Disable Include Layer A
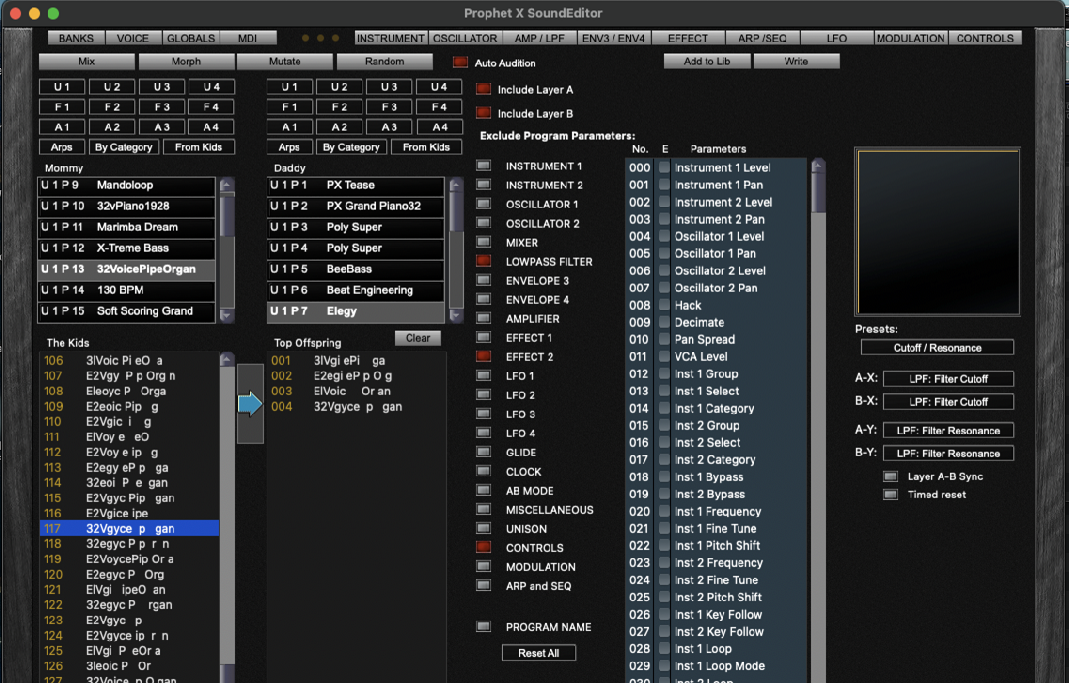The width and height of the screenshot is (1069, 683). (484, 89)
